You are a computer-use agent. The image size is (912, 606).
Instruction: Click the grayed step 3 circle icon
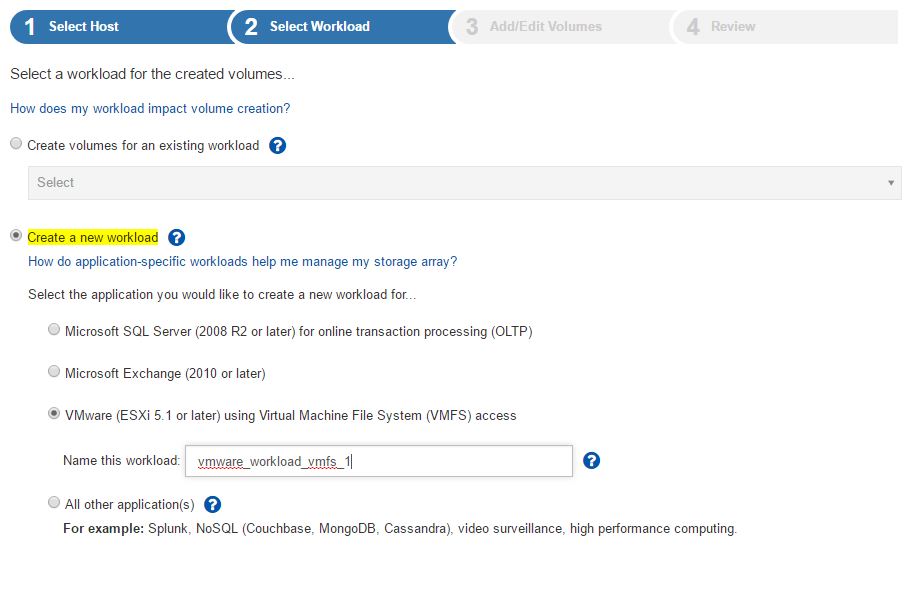[471, 27]
